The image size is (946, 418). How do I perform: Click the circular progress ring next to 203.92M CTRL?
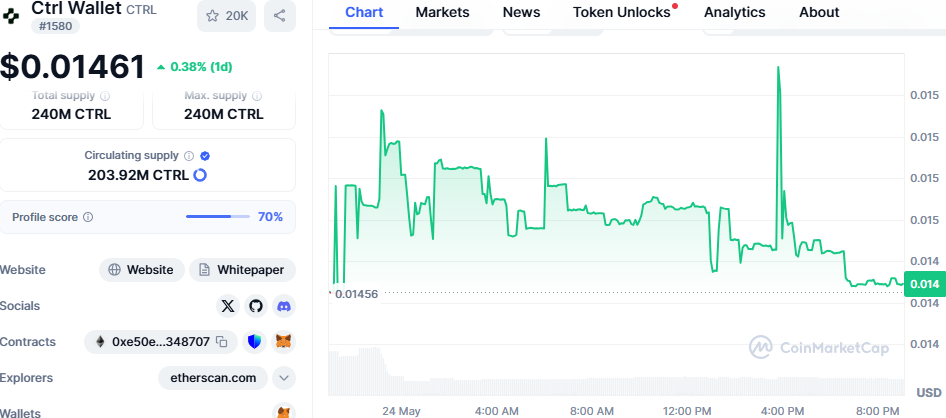[200, 175]
